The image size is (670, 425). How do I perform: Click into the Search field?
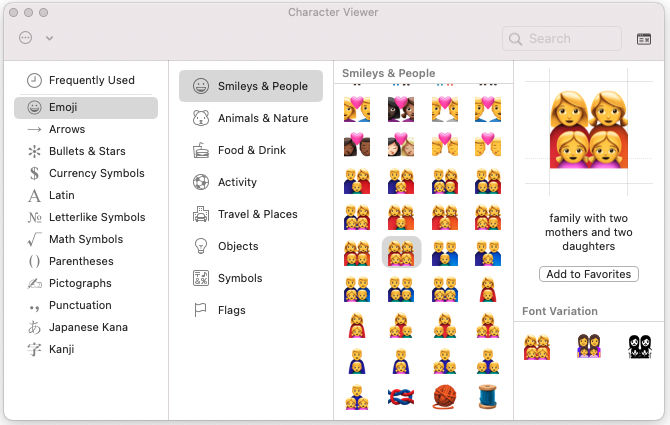point(562,38)
